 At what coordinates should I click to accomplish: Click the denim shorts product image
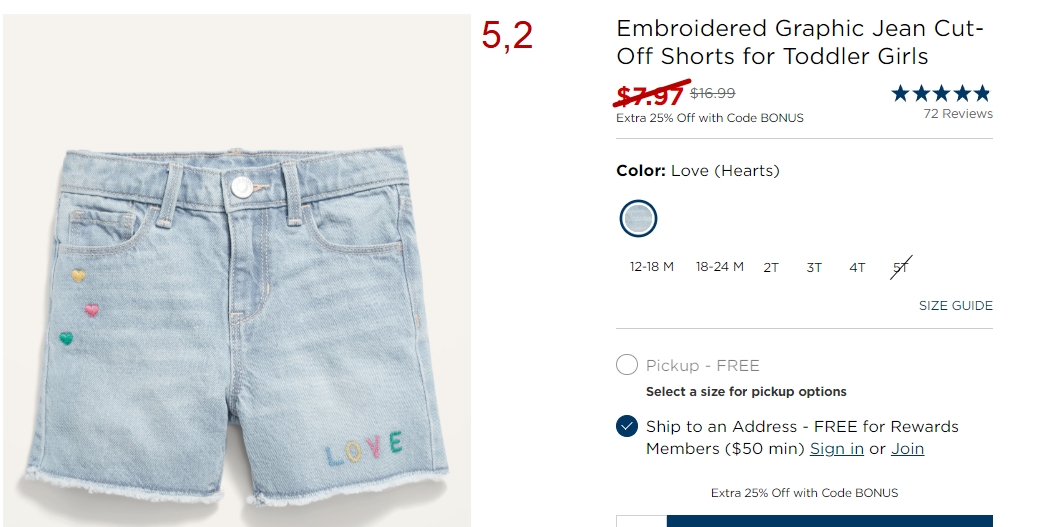click(x=237, y=270)
